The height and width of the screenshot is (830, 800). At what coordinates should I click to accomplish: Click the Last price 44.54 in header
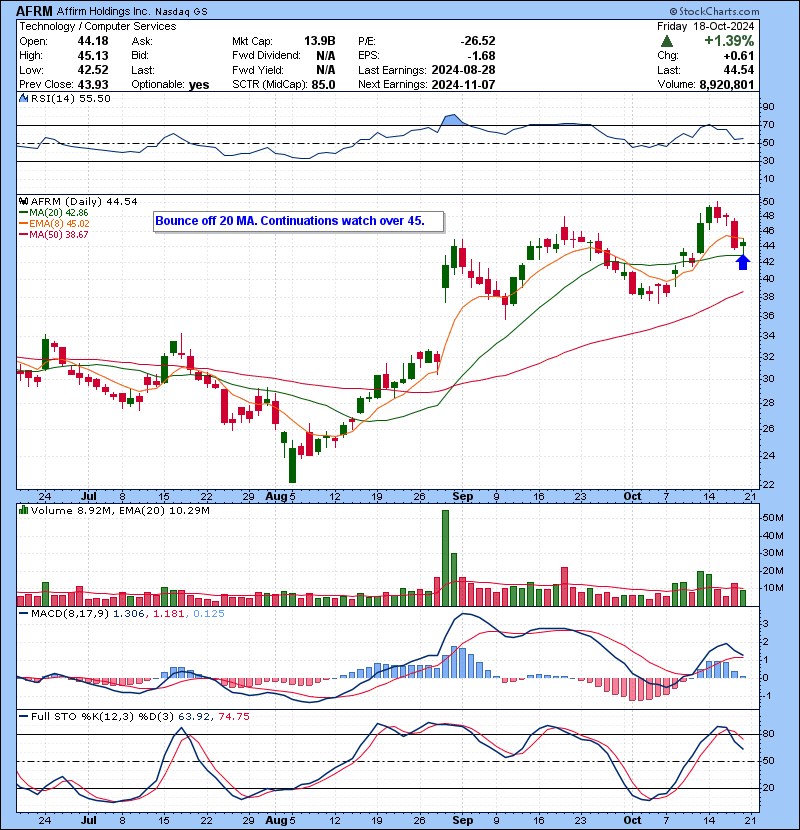[x=739, y=70]
